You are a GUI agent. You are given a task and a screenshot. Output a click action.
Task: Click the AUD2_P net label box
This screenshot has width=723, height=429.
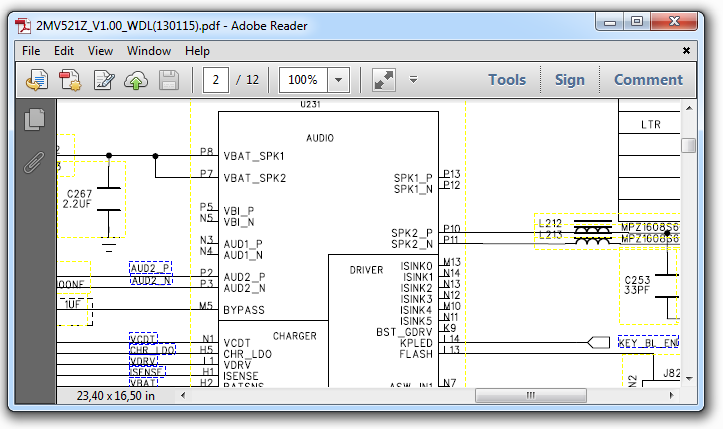click(150, 268)
